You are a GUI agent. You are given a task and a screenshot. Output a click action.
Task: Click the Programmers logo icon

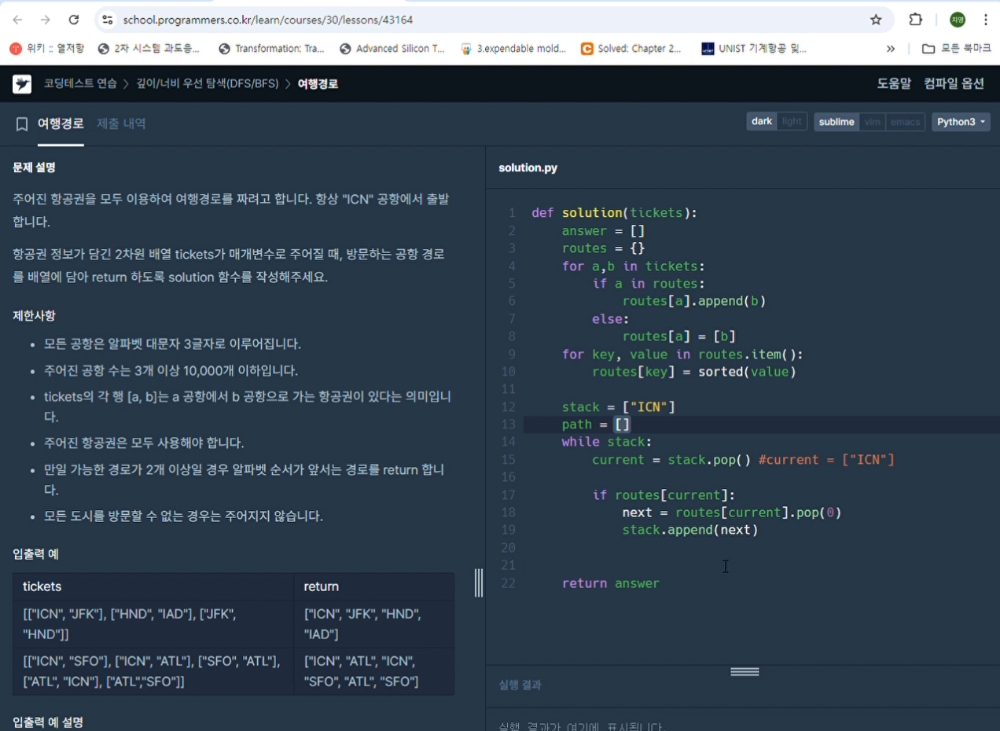pos(22,84)
